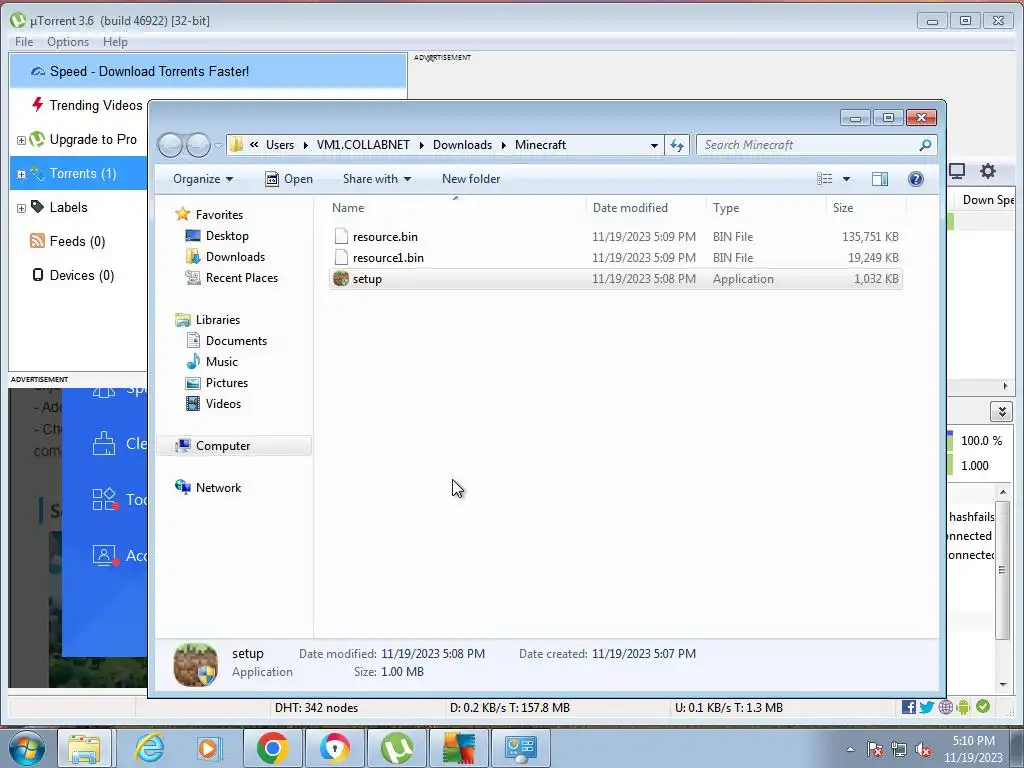
Task: Launch Google Chrome from taskbar
Action: click(x=272, y=748)
